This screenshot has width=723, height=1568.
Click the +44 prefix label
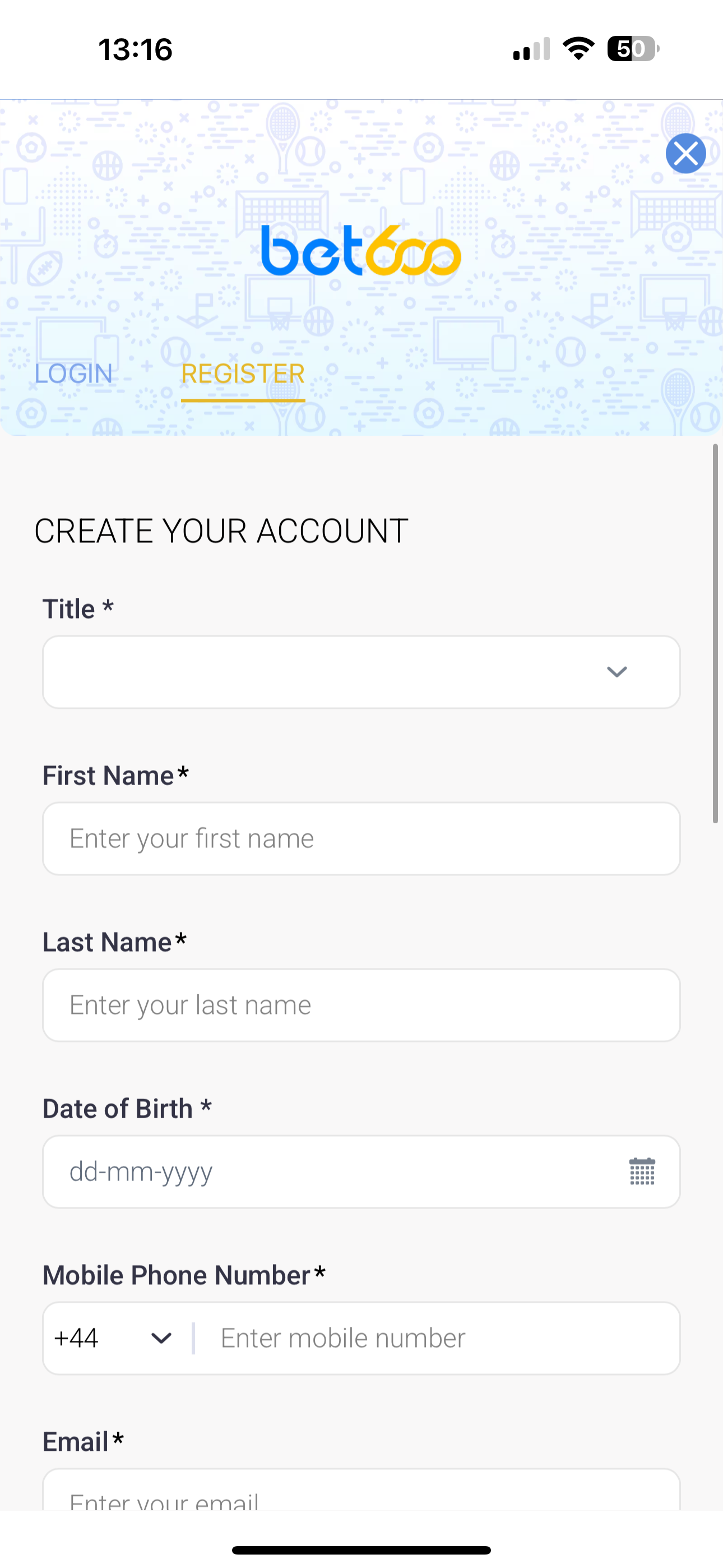76,1338
